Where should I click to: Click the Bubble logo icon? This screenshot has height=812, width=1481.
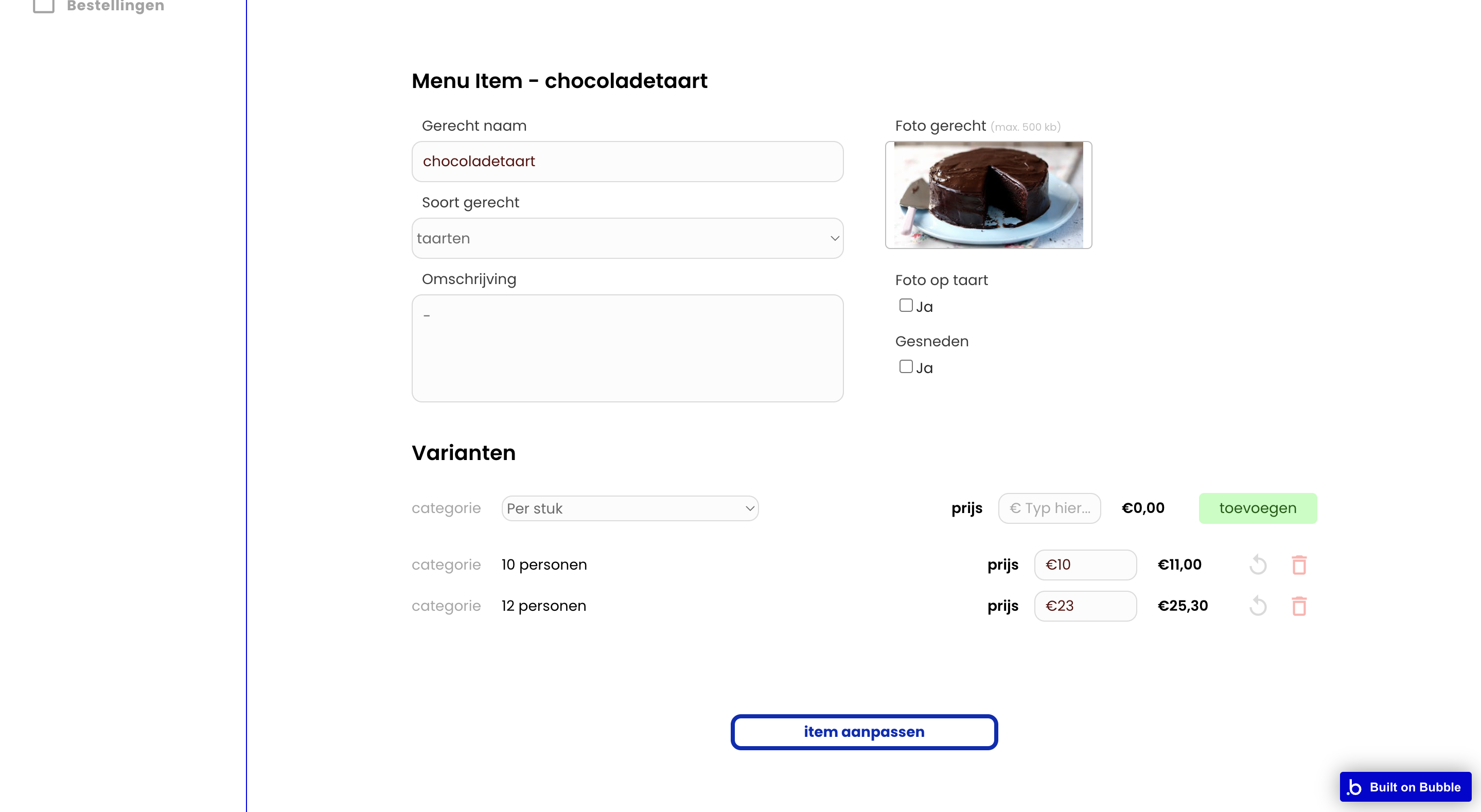(1354, 787)
